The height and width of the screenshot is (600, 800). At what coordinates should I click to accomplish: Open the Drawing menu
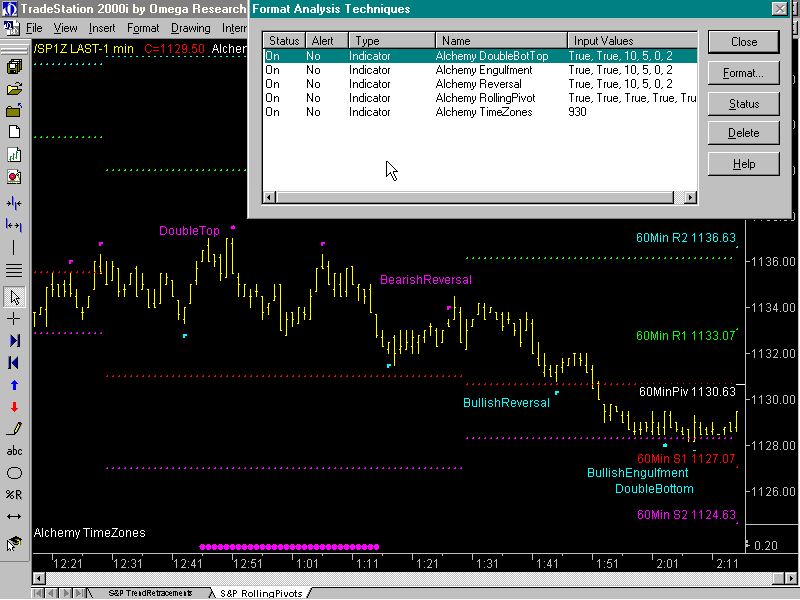190,28
